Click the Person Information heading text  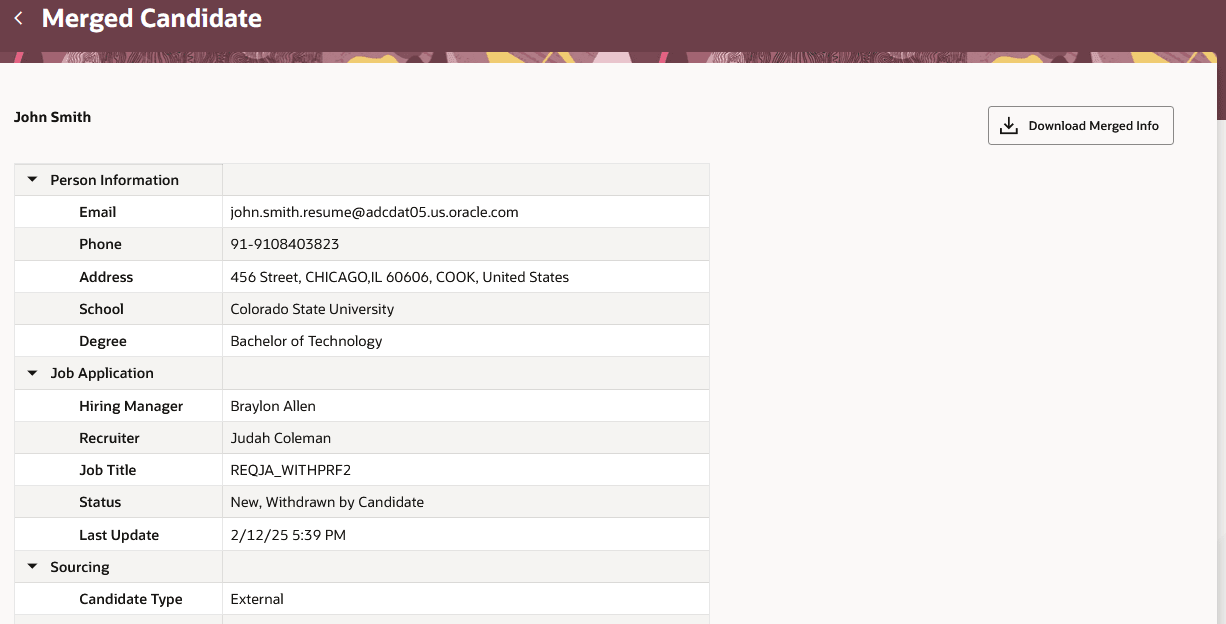(x=115, y=180)
